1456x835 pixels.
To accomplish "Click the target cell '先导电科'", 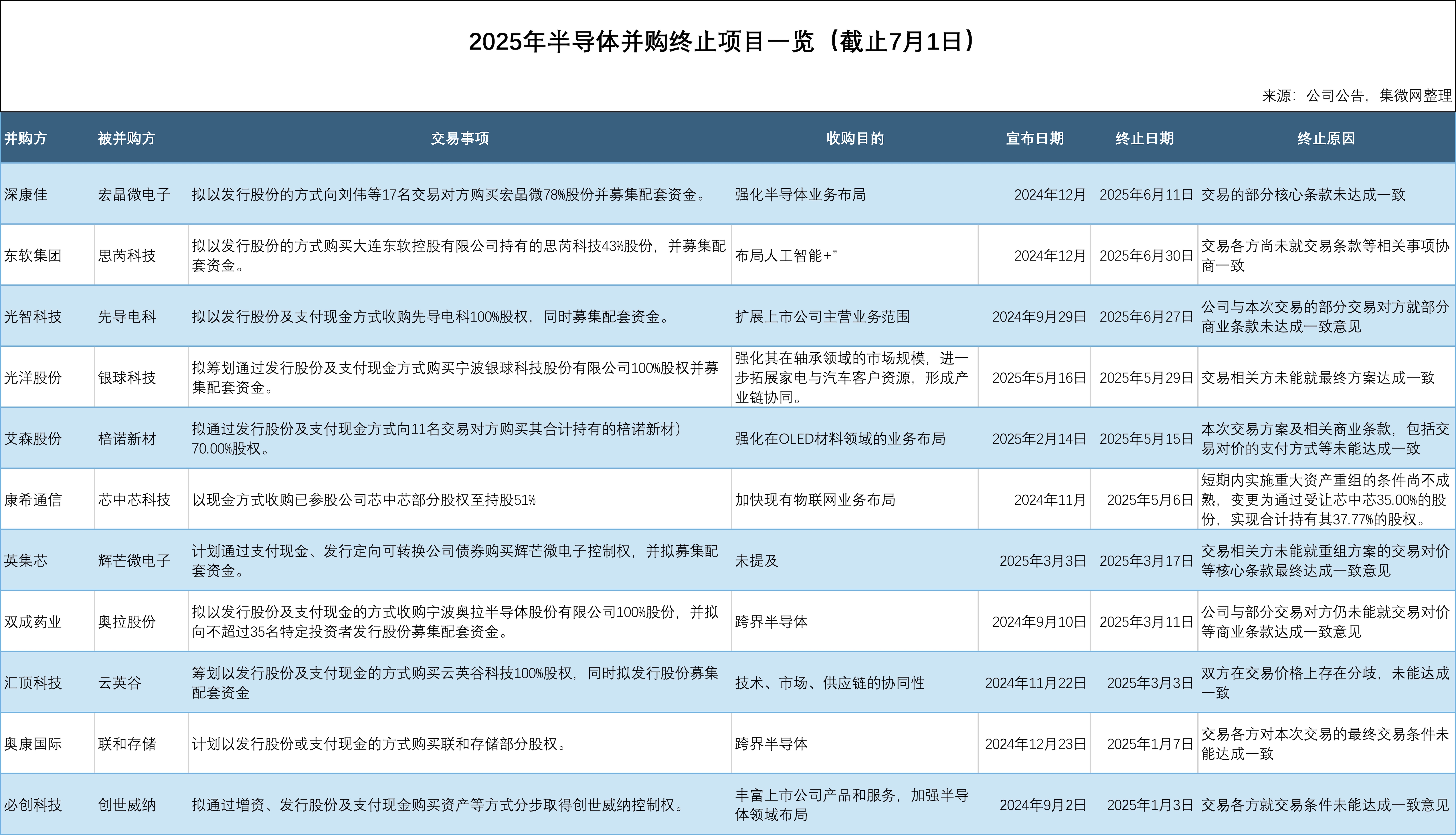I will tap(127, 317).
